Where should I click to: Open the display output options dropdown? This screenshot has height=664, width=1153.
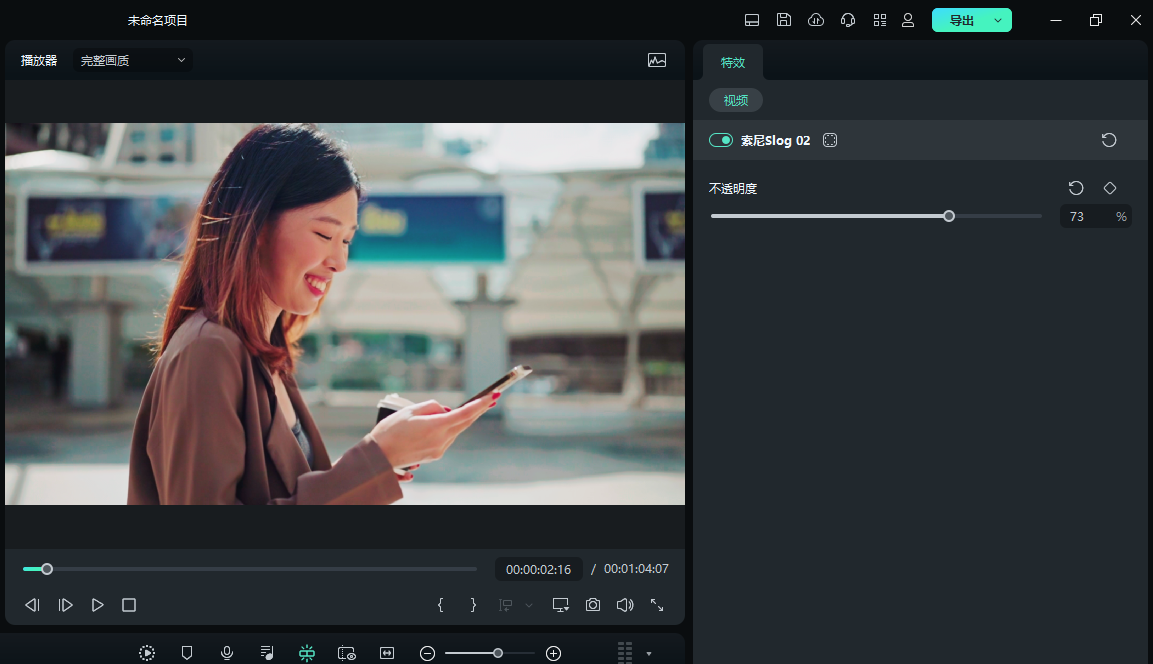pos(560,605)
